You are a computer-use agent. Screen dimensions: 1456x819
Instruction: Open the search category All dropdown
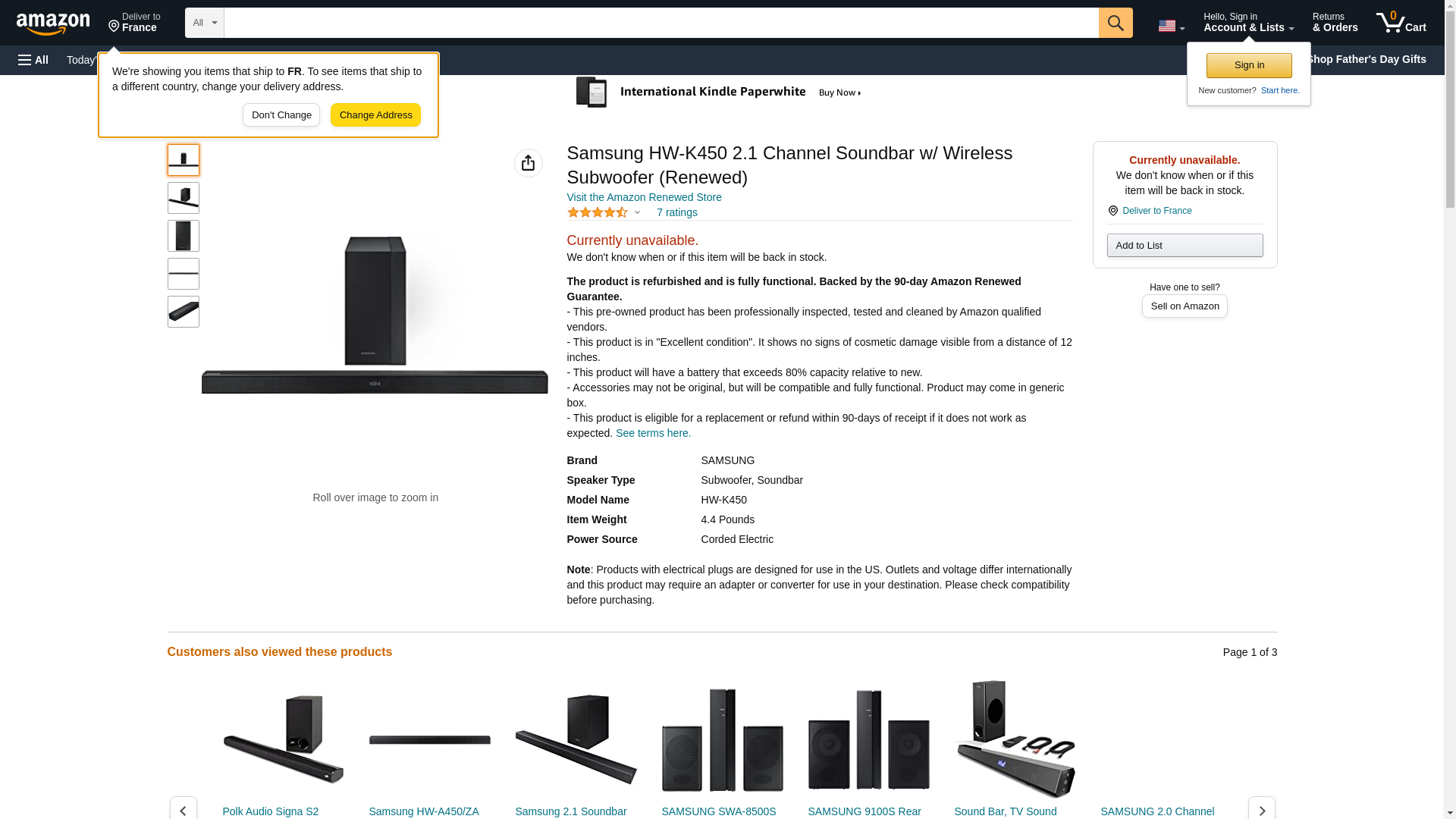pyautogui.click(x=204, y=23)
